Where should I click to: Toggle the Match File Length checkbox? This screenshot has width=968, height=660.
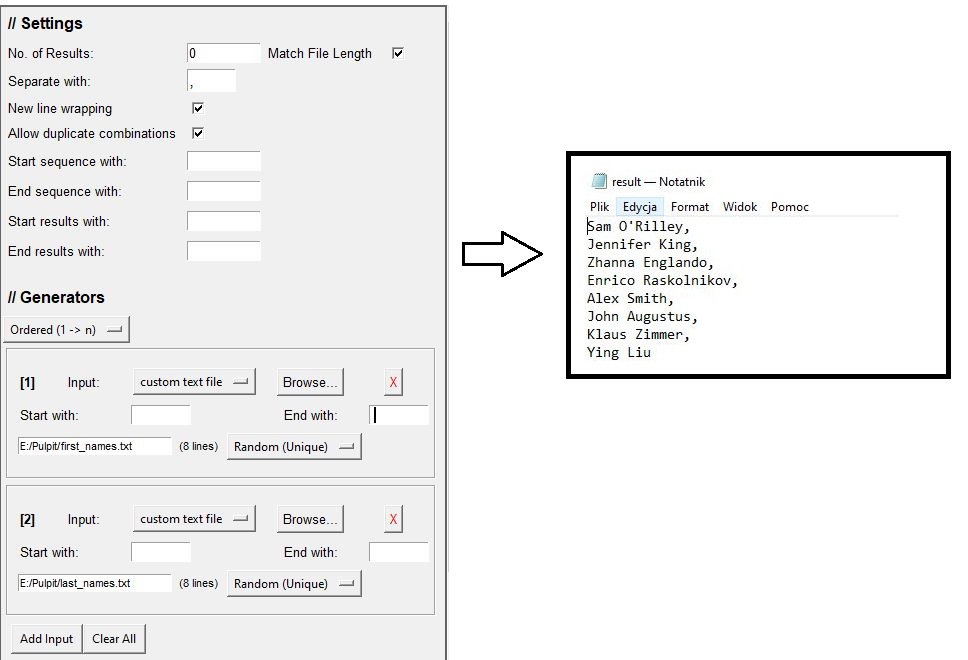coord(398,53)
